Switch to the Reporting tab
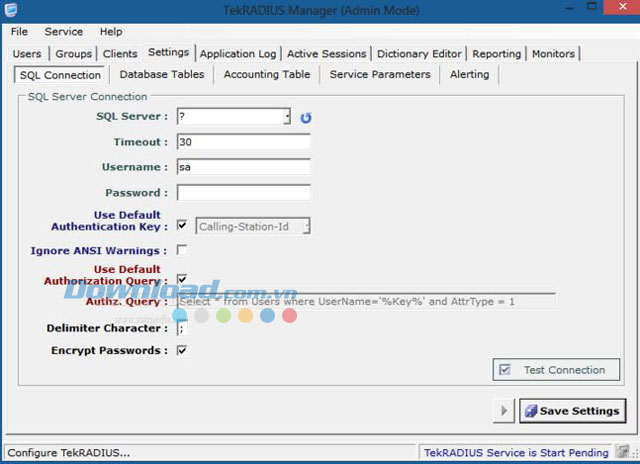This screenshot has height=464, width=640. [x=496, y=53]
